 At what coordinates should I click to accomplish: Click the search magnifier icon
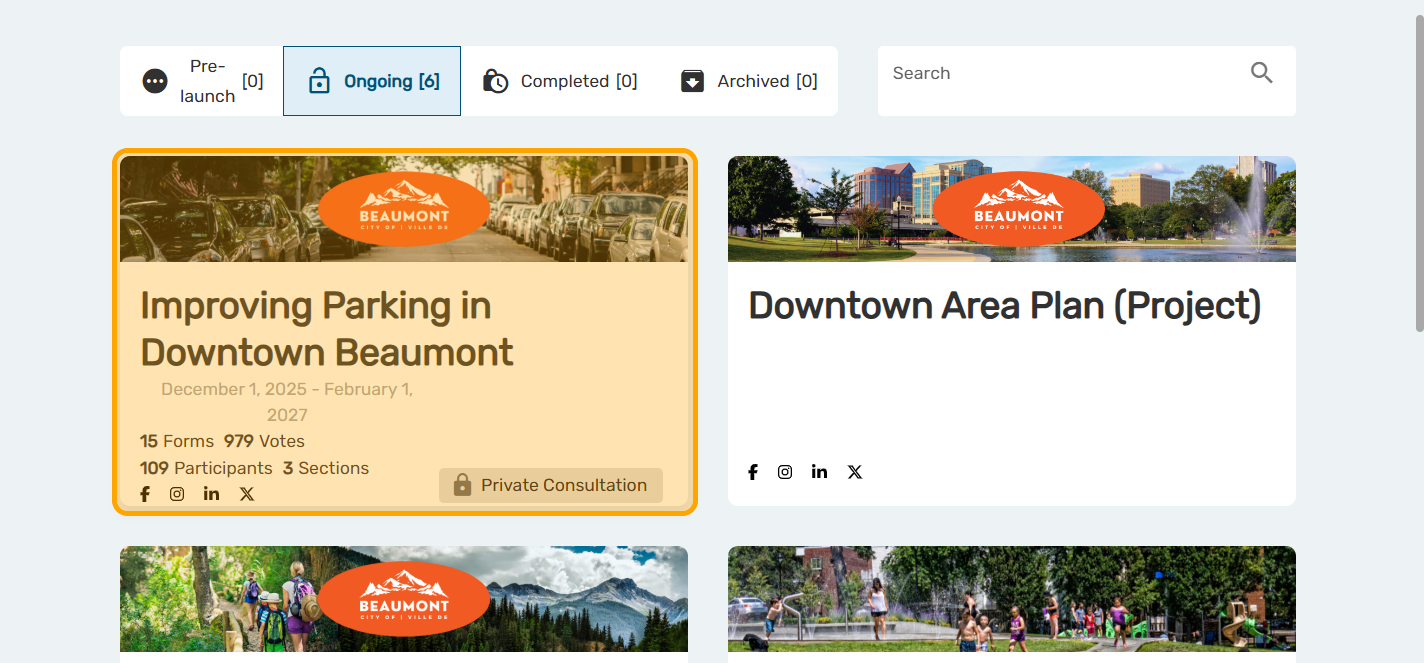click(1261, 73)
